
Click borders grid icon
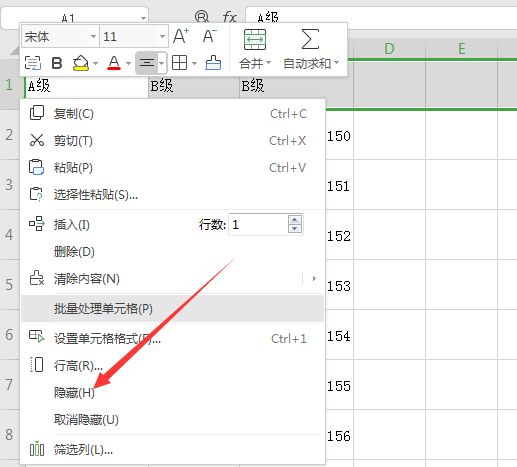point(179,63)
